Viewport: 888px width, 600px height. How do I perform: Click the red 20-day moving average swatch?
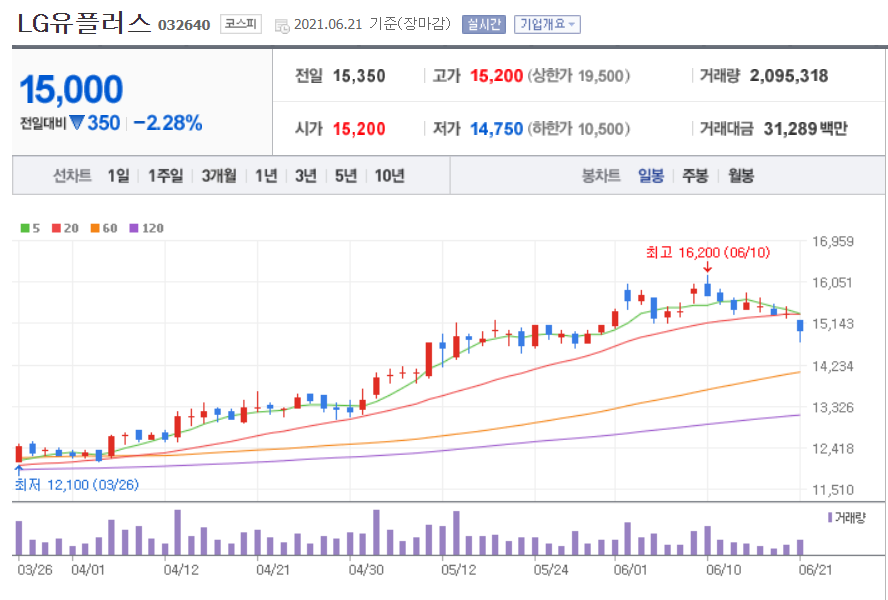[56, 228]
